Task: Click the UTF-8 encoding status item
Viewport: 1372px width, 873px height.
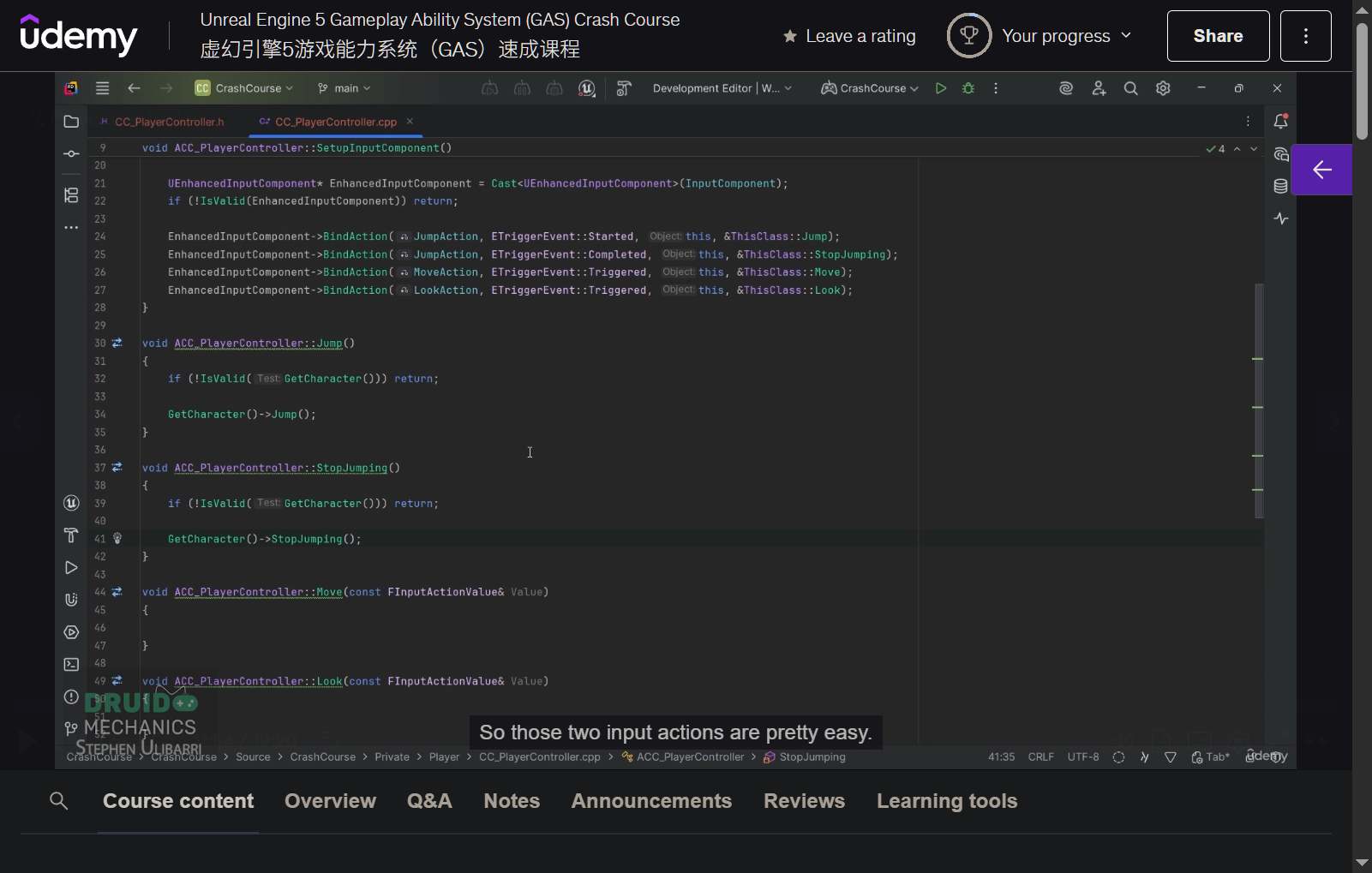Action: tap(1083, 757)
